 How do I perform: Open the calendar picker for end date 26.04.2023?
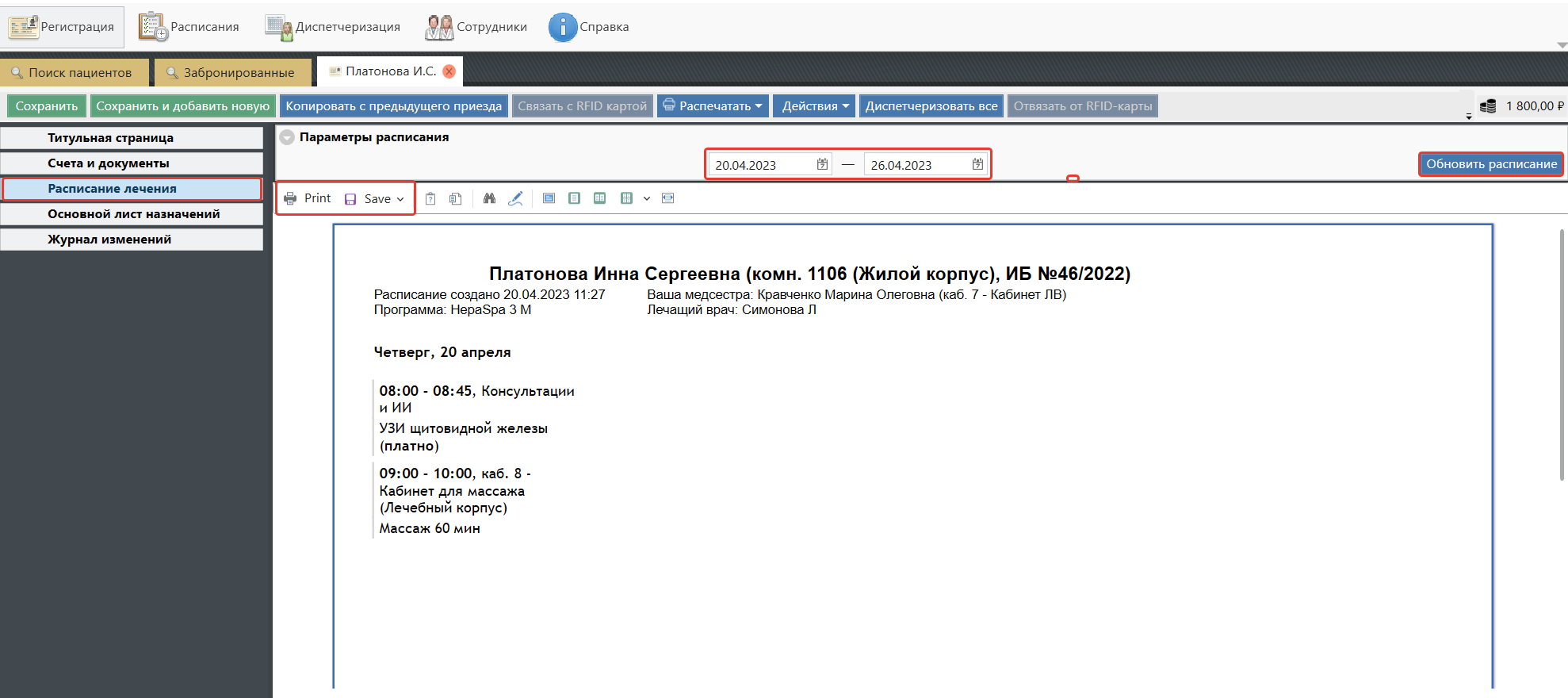click(977, 164)
